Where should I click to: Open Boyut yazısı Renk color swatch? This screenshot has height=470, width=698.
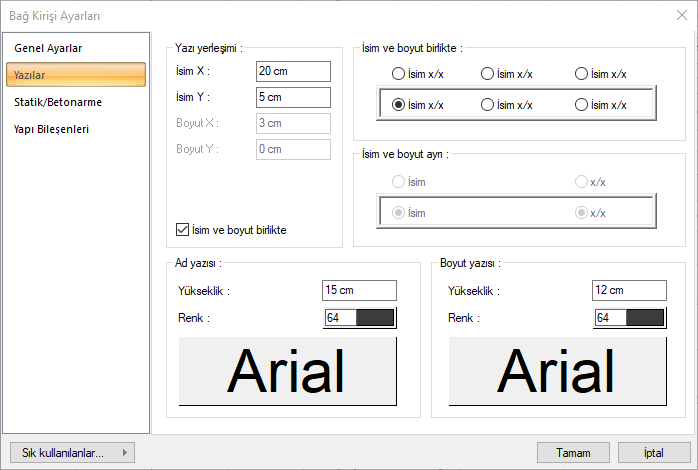pyautogui.click(x=628, y=318)
